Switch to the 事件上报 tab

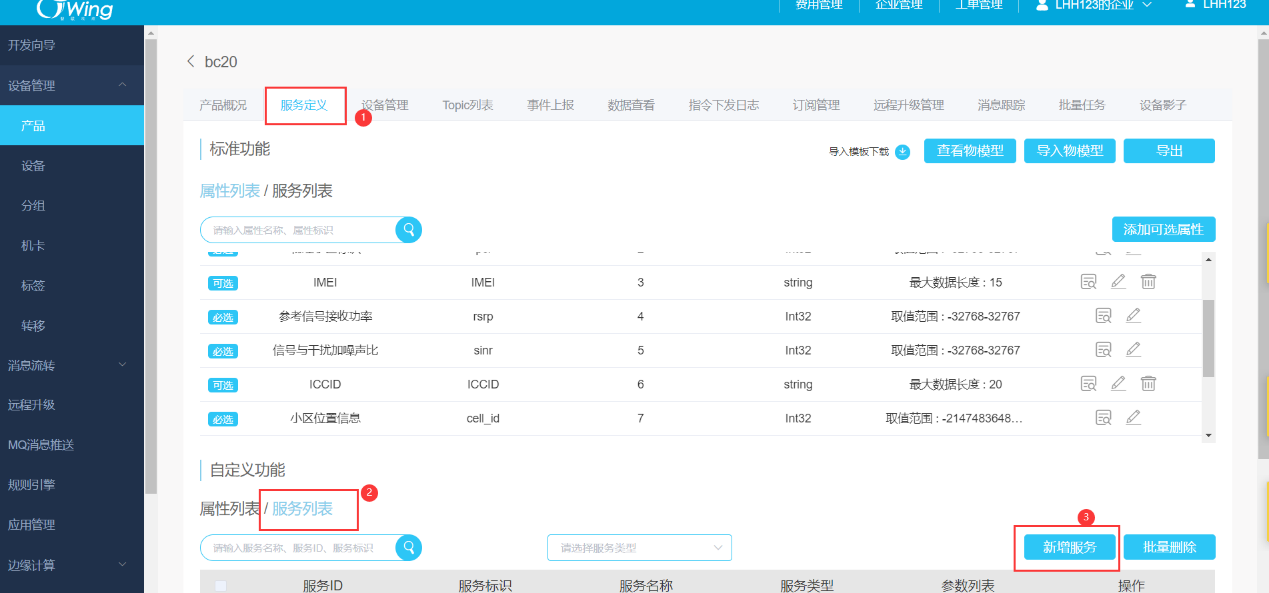(551, 105)
